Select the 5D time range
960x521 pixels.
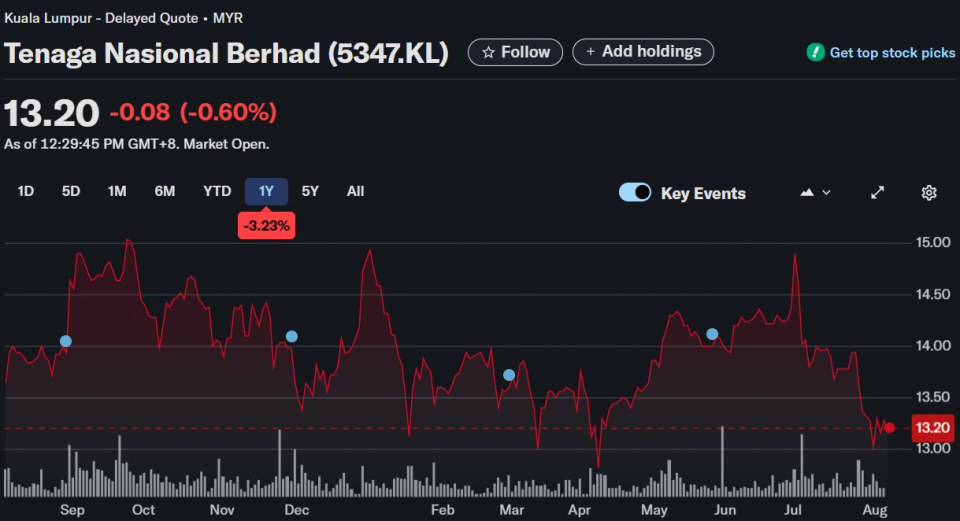tap(71, 192)
